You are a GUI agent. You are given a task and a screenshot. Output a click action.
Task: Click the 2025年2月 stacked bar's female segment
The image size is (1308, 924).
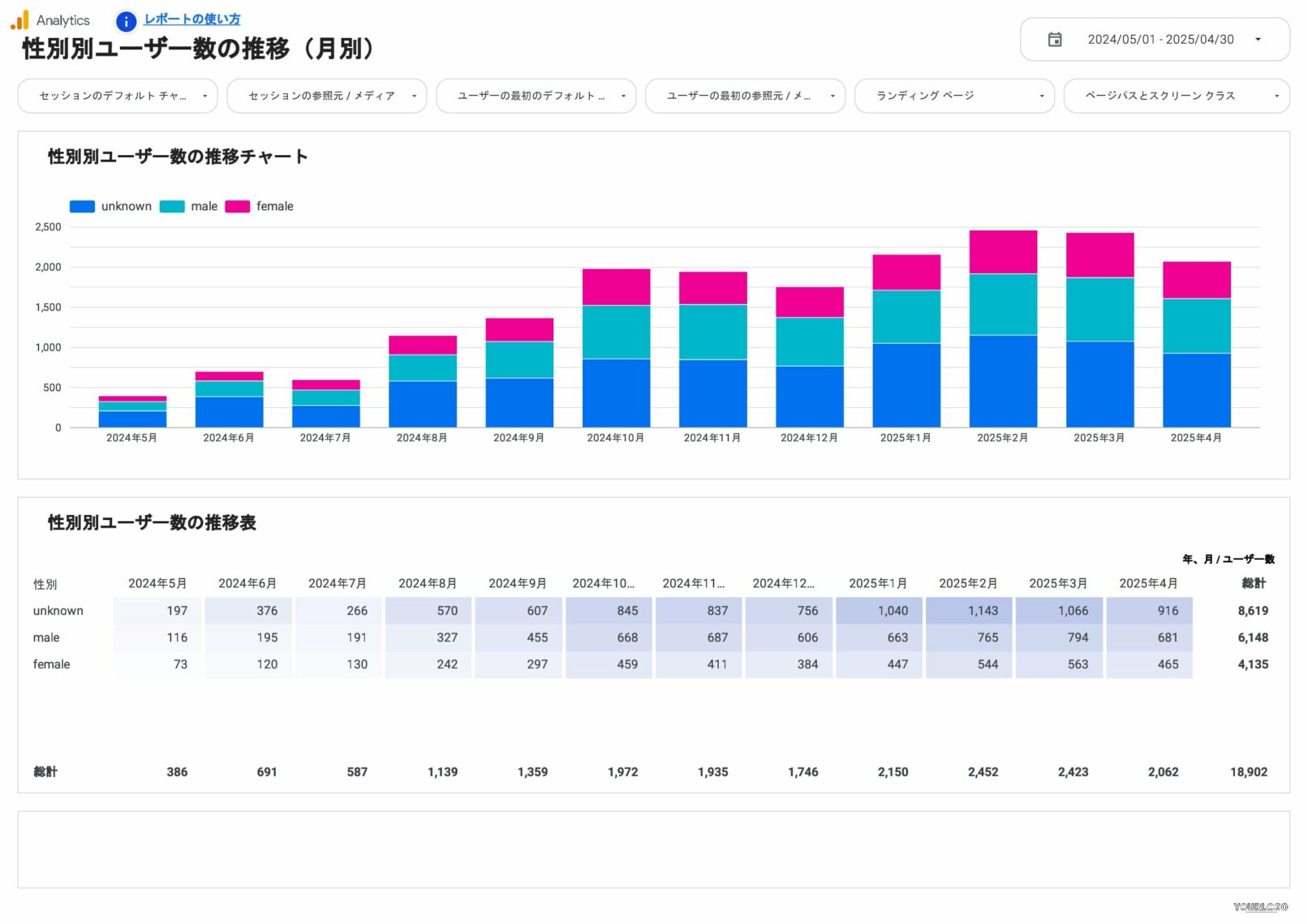pos(1003,252)
